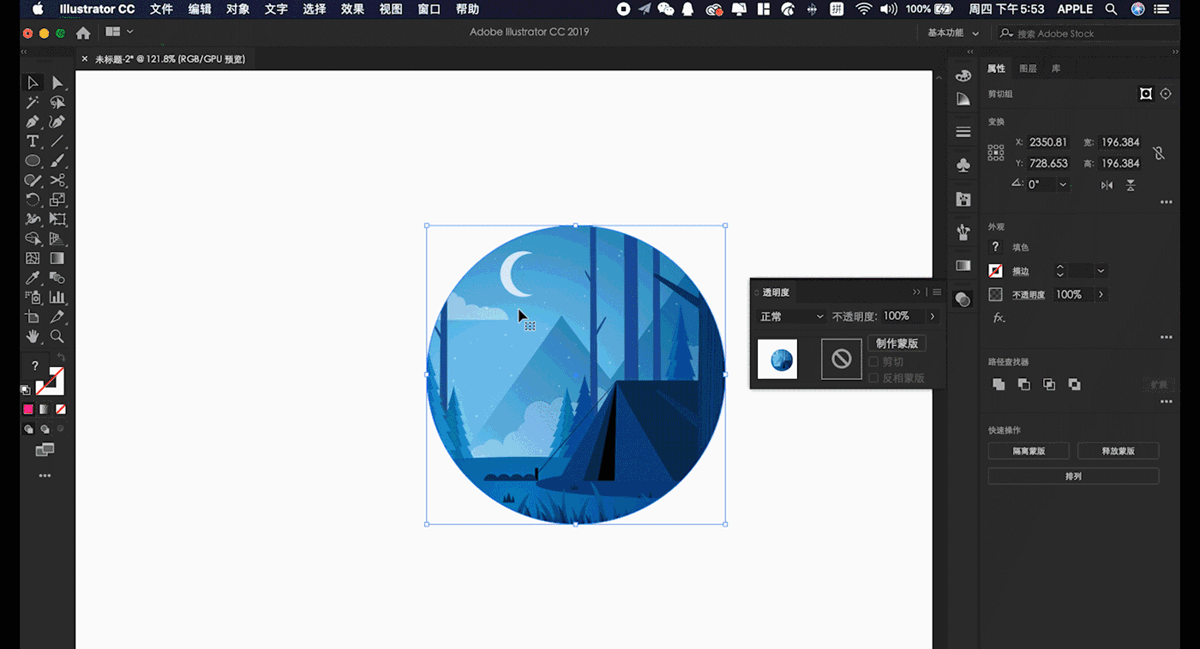Enable the 剪切 checkbox
This screenshot has width=1200, height=649.
(874, 362)
